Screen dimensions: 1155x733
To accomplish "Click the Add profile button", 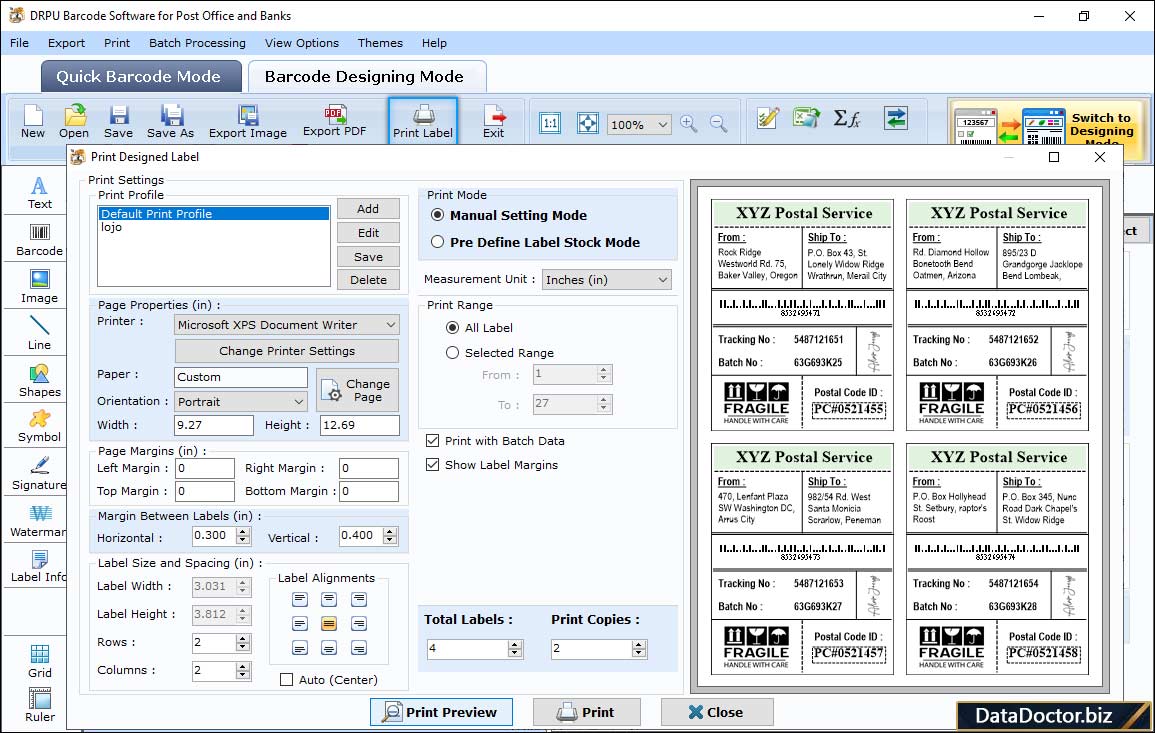I will [368, 209].
